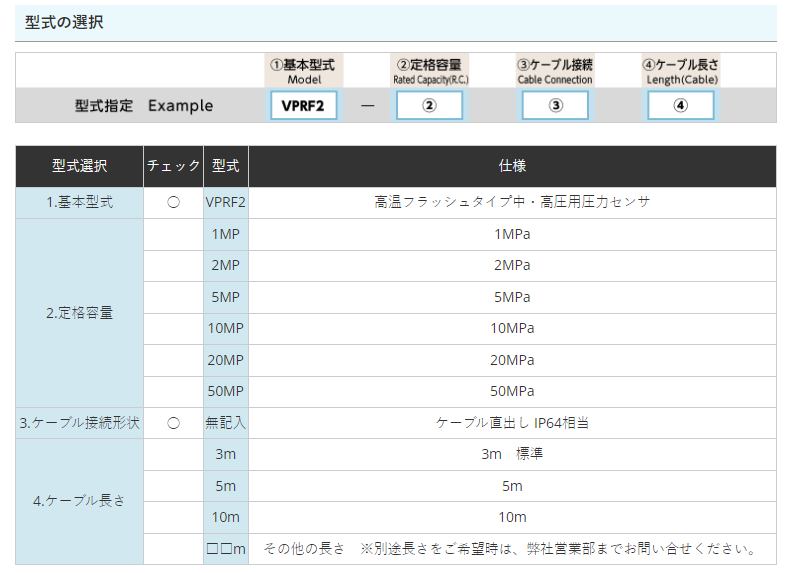Click the 1MP model code cell

pos(226,234)
